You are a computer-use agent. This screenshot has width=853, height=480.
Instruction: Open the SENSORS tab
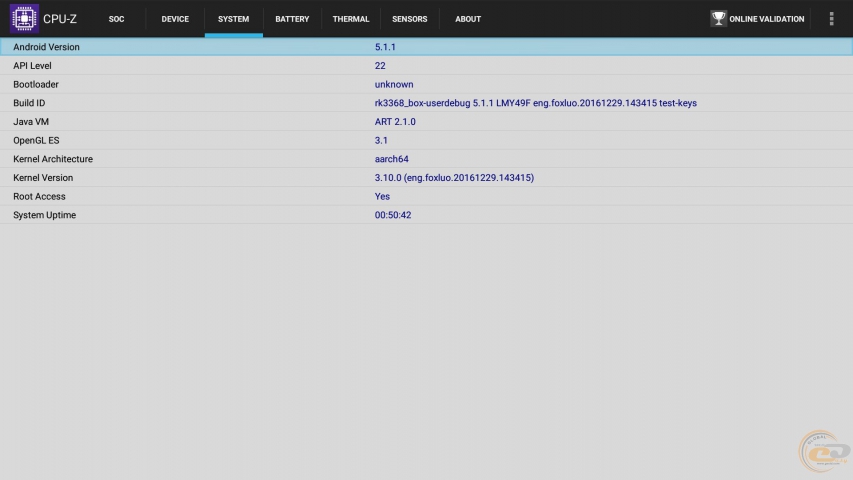(x=410, y=19)
